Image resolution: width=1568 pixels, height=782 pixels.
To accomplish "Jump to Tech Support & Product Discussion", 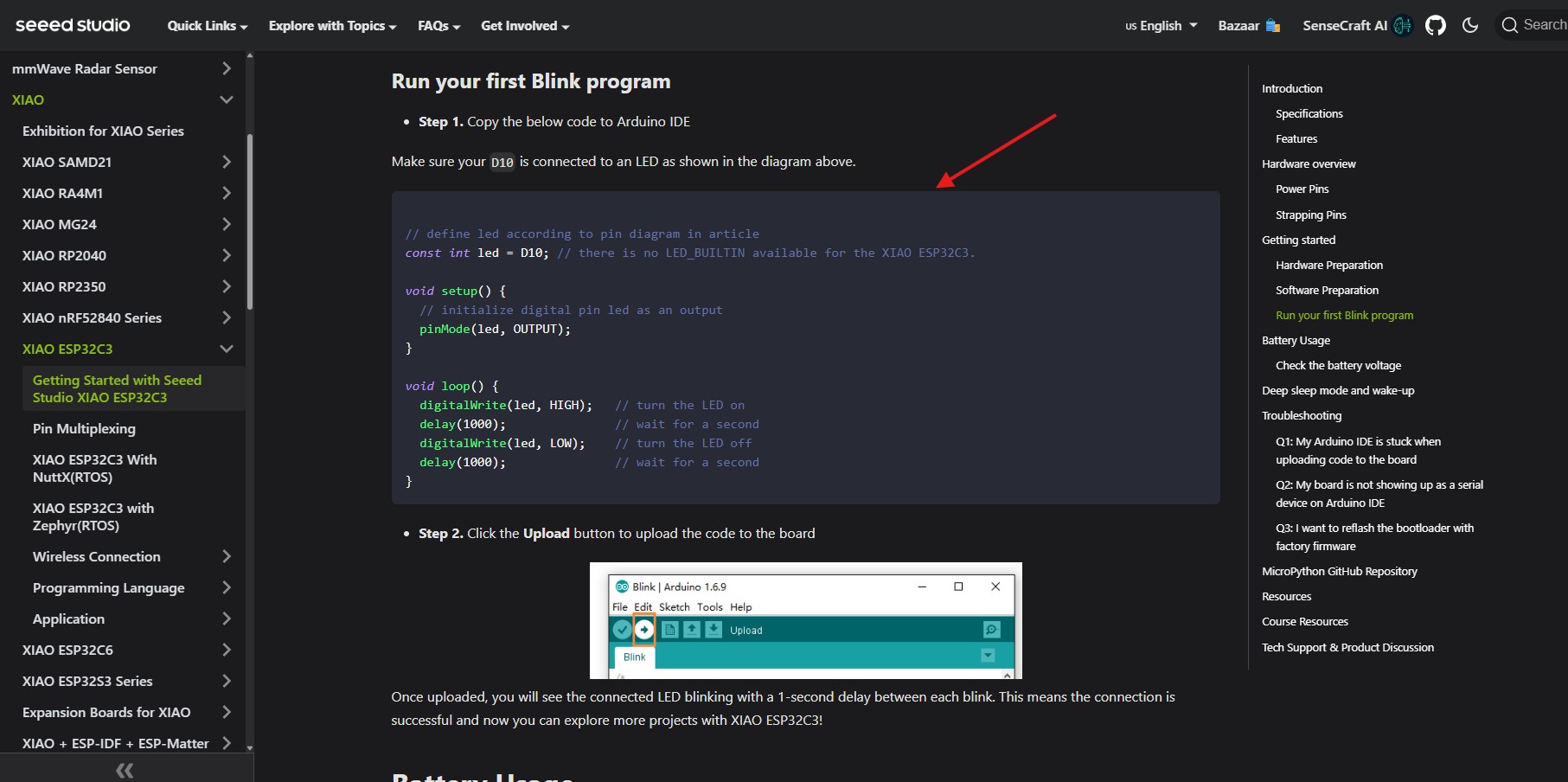I will 1347,647.
